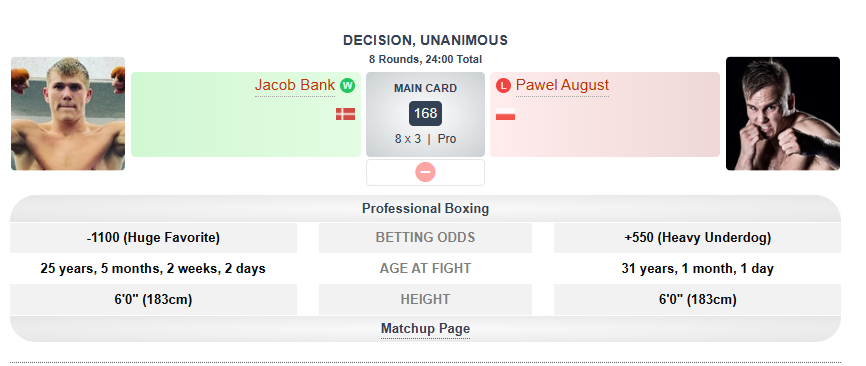Image resolution: width=866 pixels, height=366 pixels.
Task: Open the Matchup Page link
Action: (425, 329)
